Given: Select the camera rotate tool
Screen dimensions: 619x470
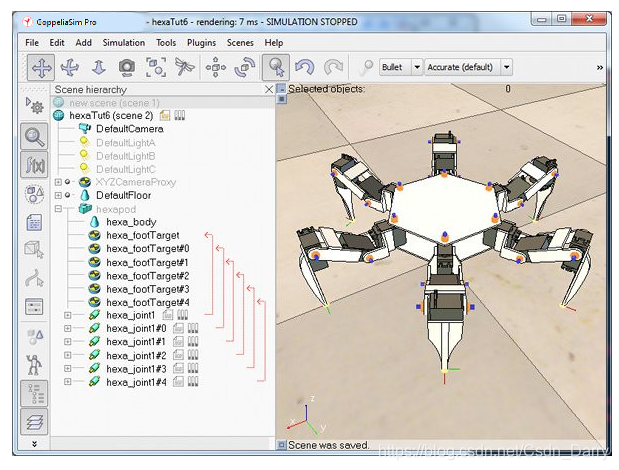Looking at the screenshot, I should [x=70, y=67].
